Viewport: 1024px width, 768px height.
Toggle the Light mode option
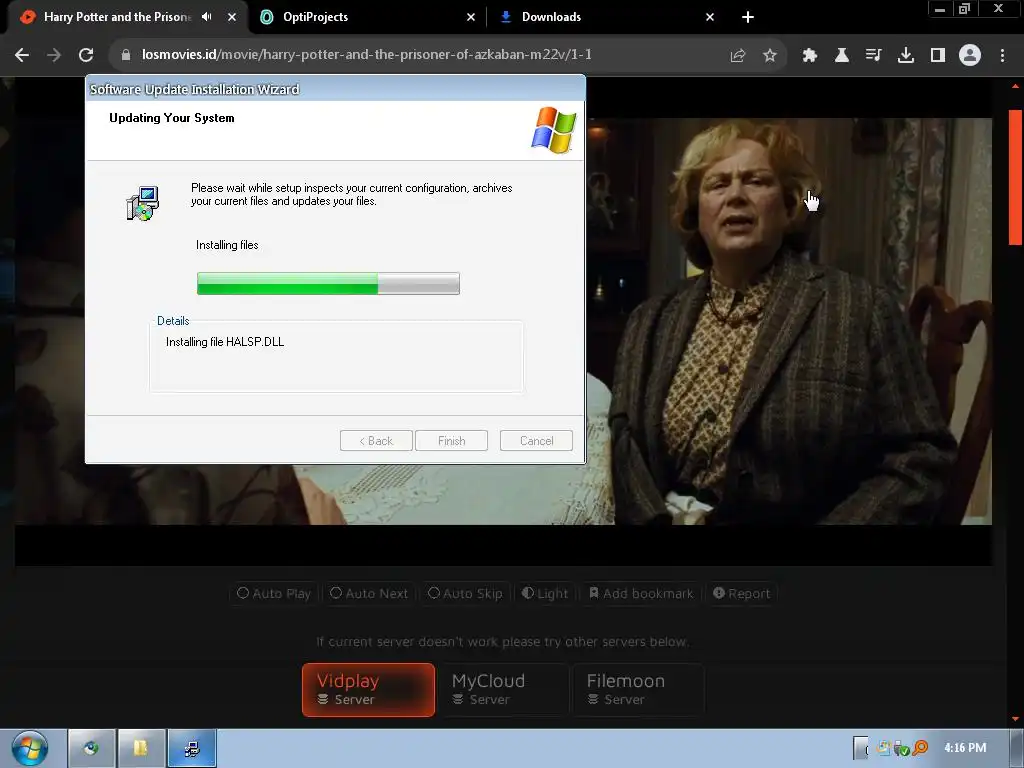545,594
